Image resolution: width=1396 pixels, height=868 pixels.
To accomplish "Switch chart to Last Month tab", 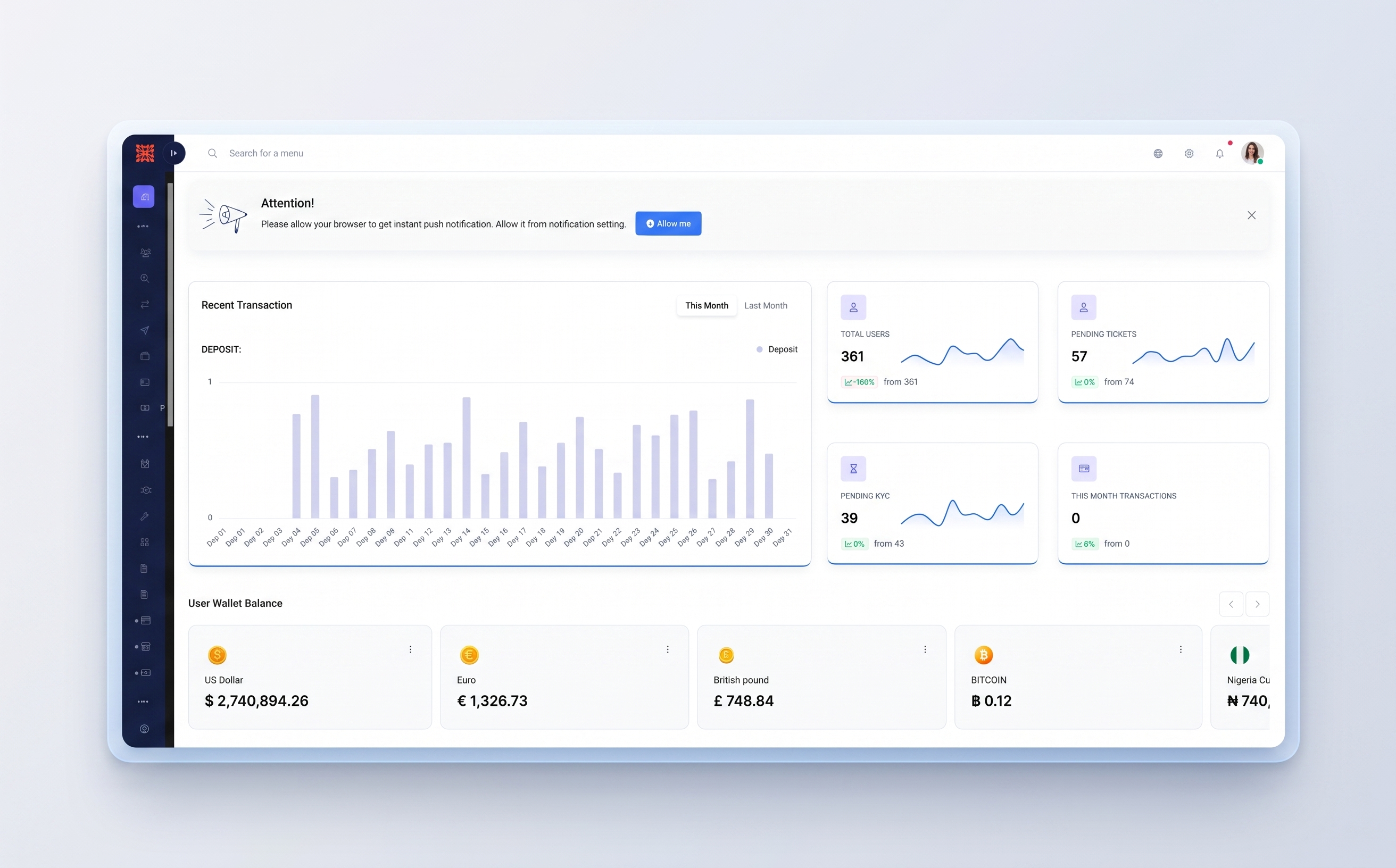I will (x=766, y=305).
